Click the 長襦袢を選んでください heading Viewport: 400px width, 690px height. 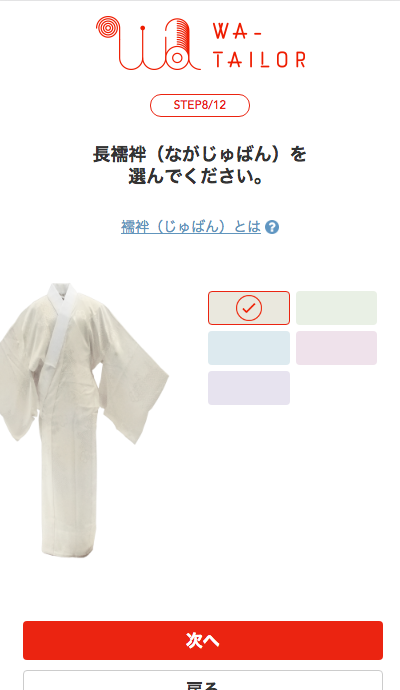click(x=200, y=165)
